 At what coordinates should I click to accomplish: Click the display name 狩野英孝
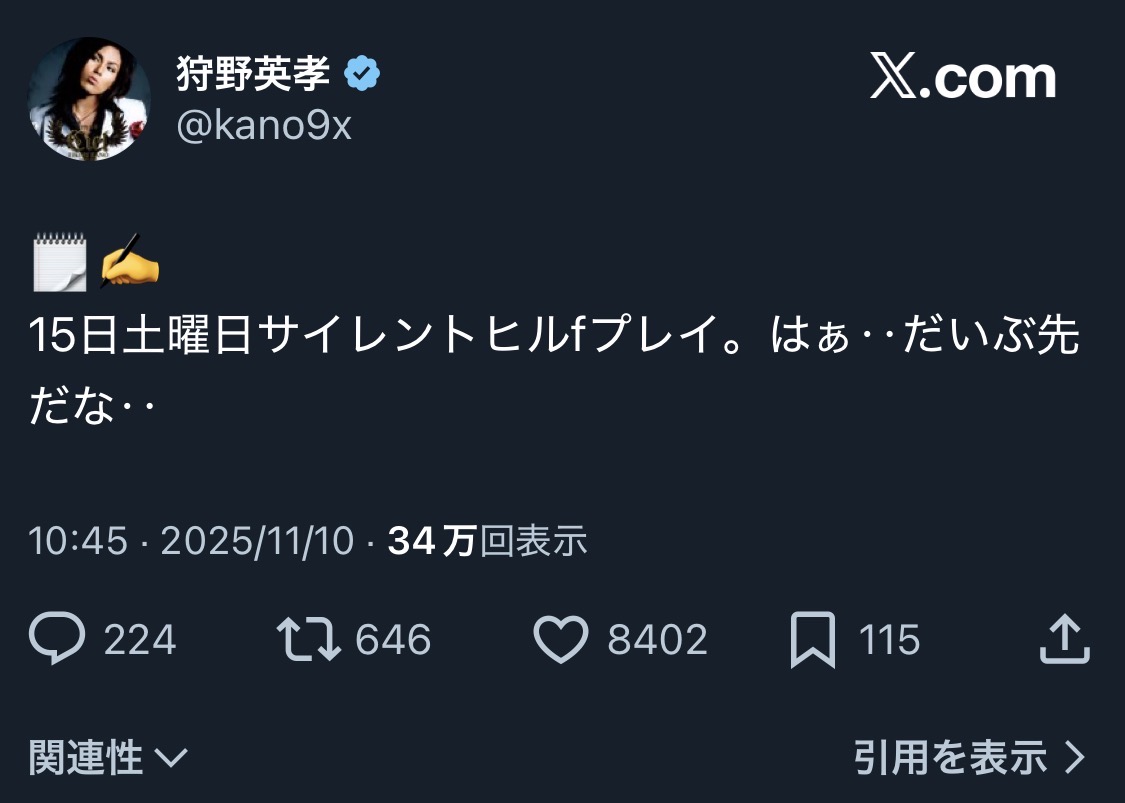click(x=253, y=73)
